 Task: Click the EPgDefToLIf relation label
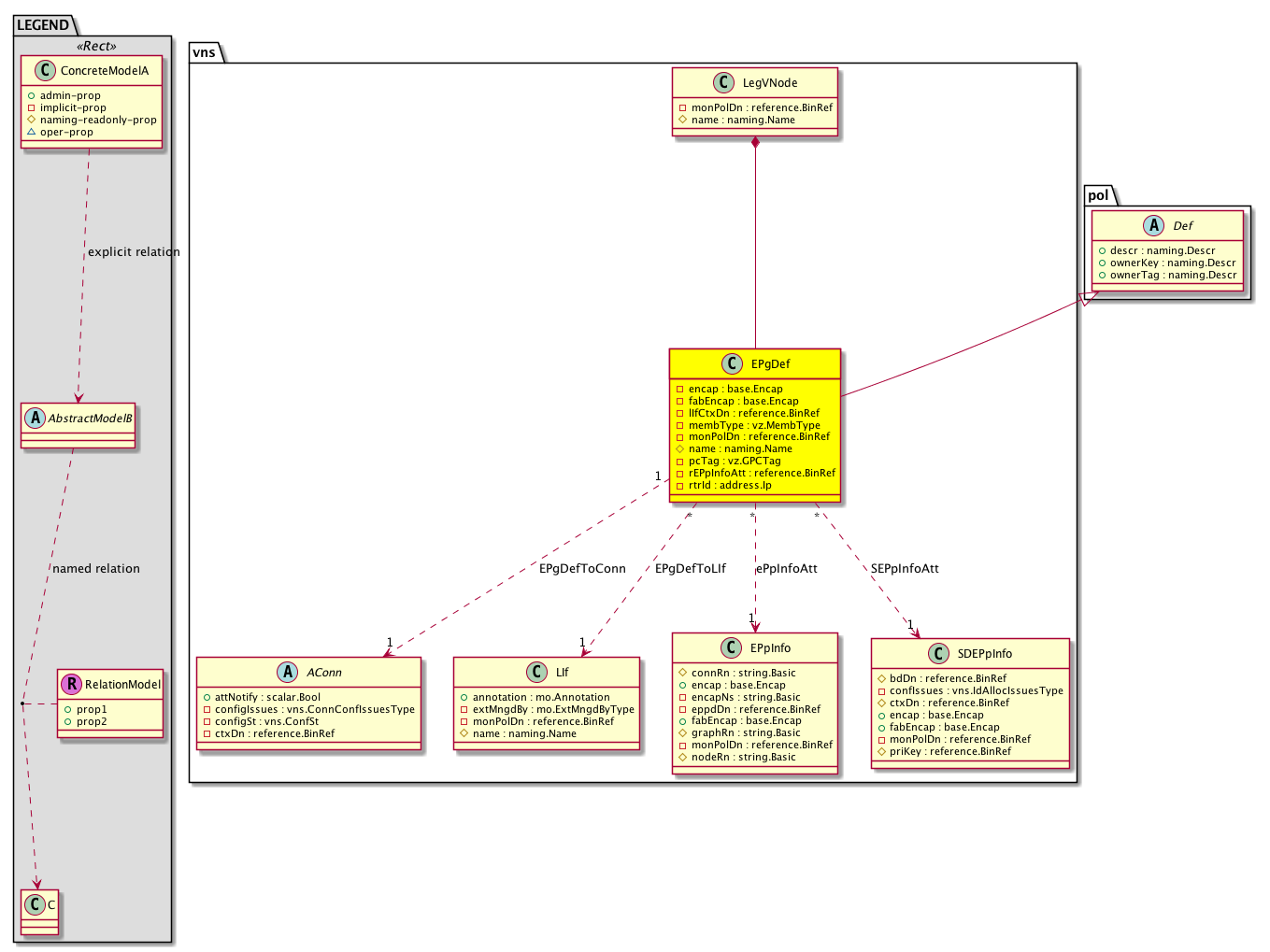[690, 569]
